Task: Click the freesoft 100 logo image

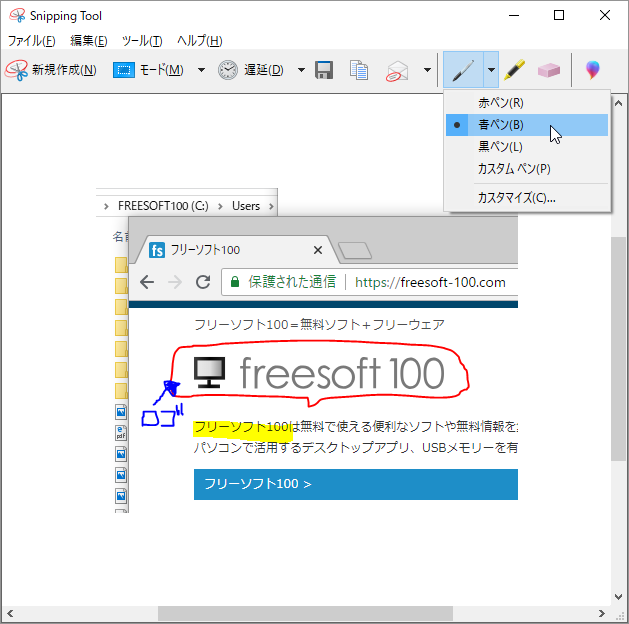Action: tap(319, 373)
